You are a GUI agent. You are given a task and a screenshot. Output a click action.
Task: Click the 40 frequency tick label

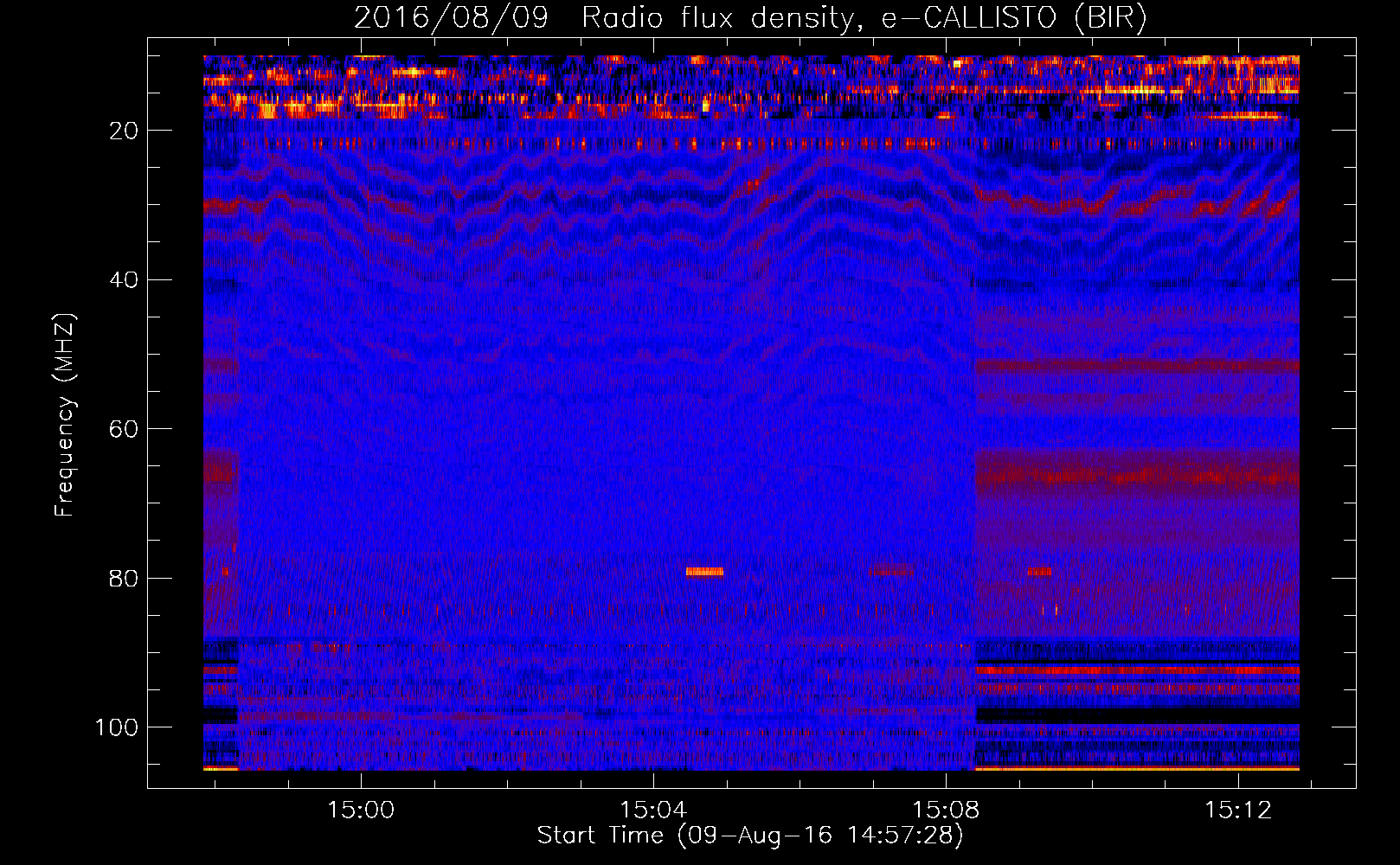pos(124,280)
